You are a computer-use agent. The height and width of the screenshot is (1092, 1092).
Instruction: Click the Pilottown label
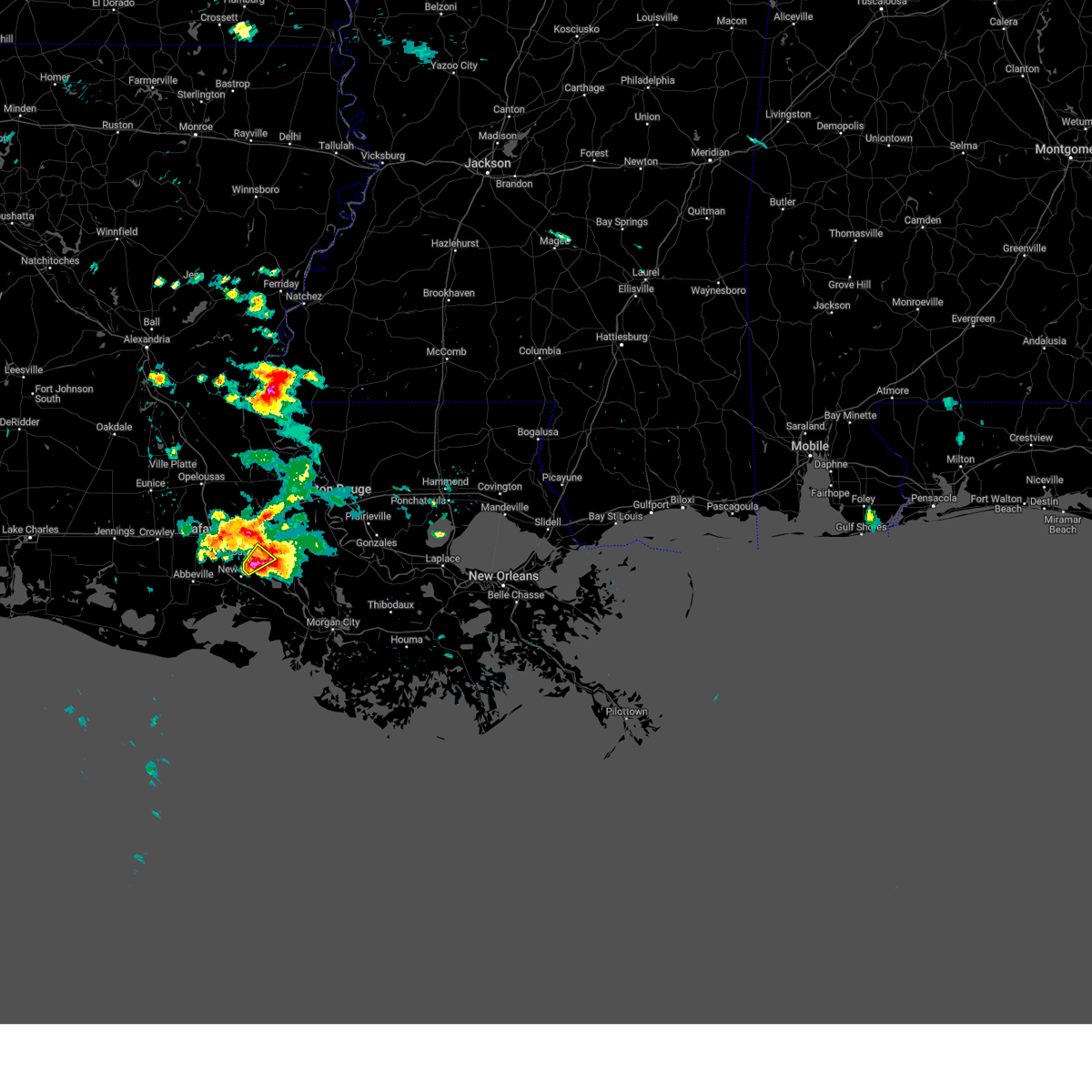click(626, 712)
